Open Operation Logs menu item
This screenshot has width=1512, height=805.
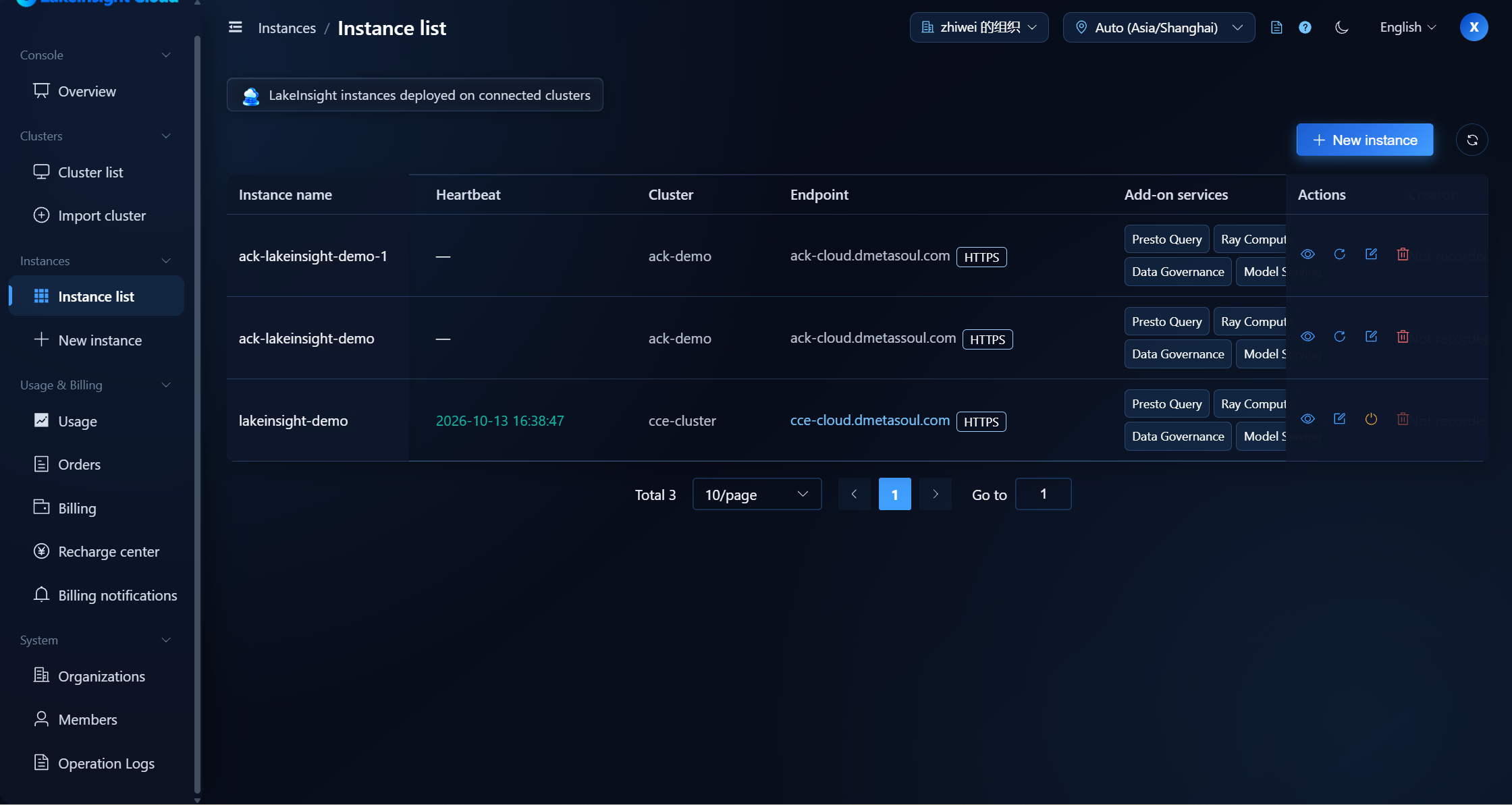point(96,763)
